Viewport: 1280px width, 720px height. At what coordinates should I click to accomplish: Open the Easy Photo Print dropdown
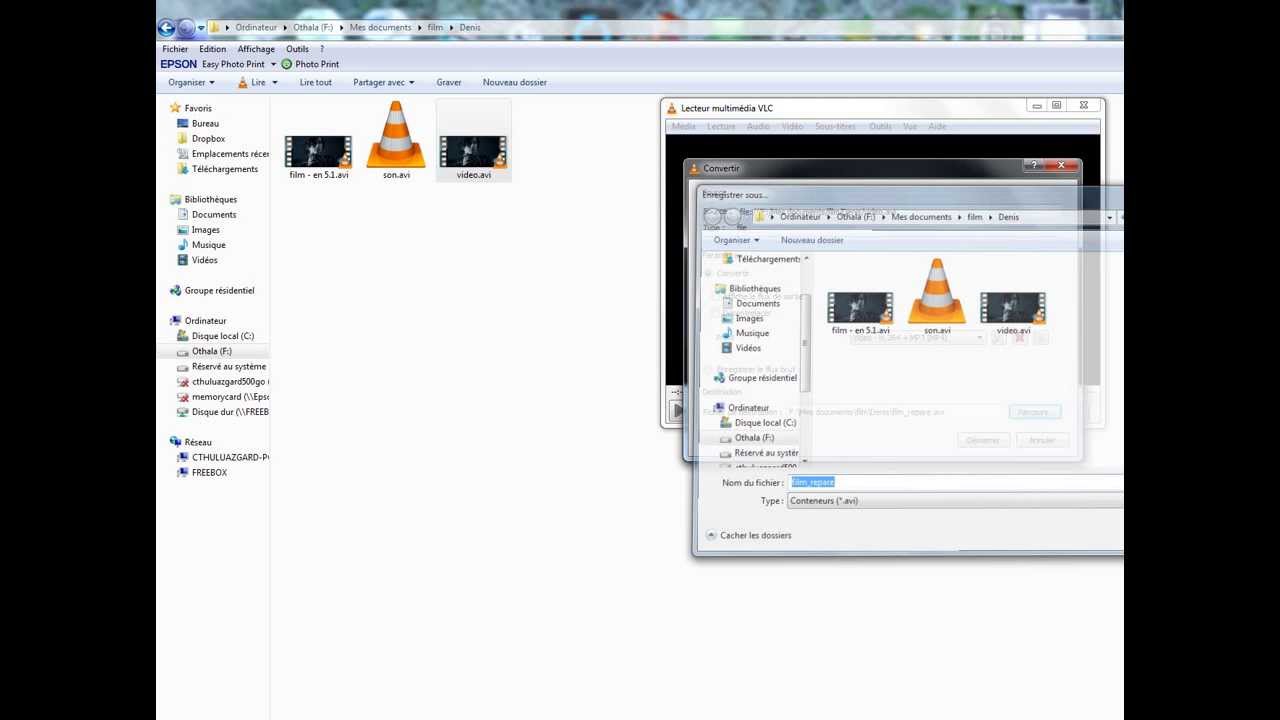273,64
